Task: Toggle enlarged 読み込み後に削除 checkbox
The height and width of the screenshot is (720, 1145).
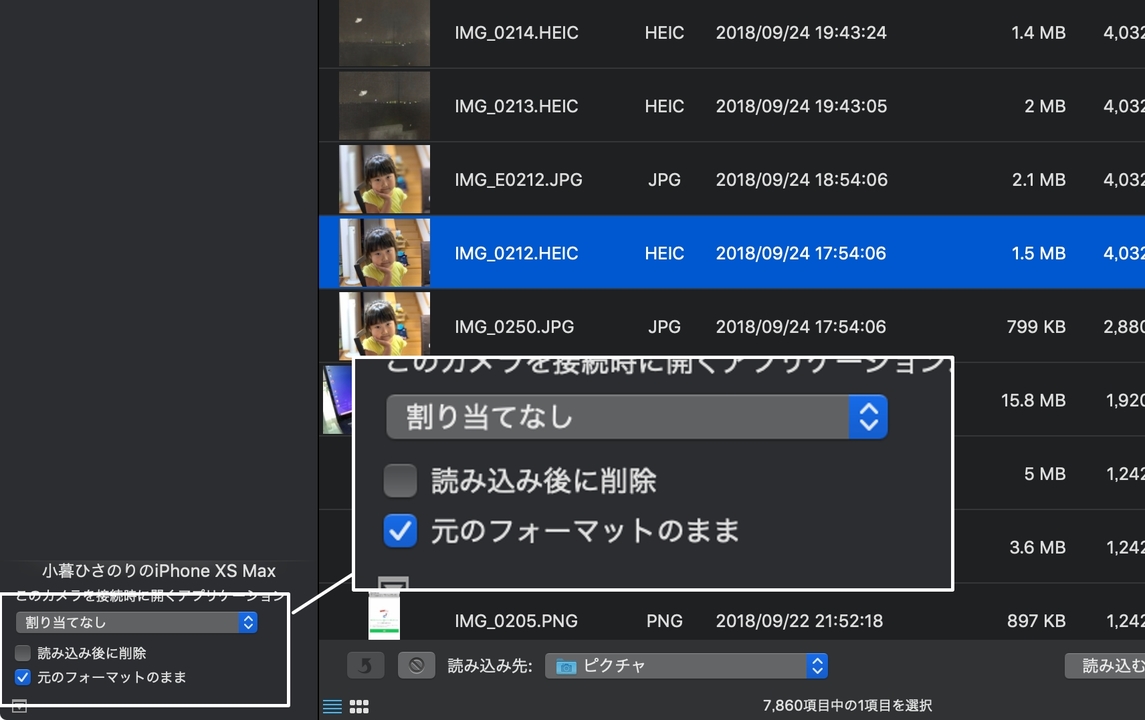Action: [x=400, y=480]
